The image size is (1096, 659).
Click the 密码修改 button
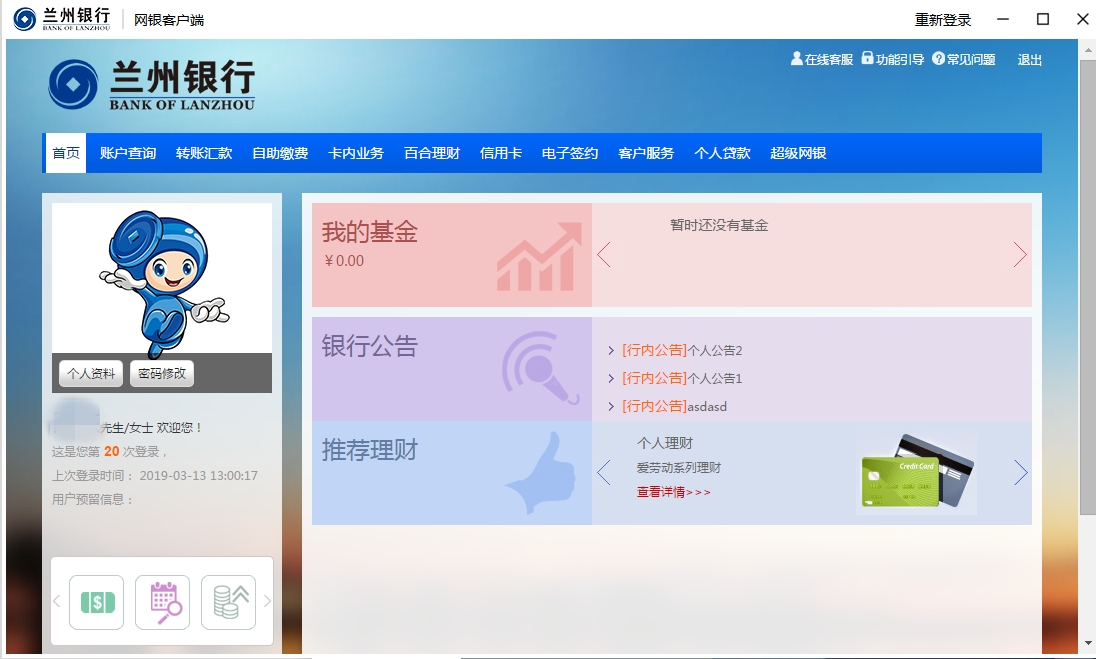(x=161, y=373)
